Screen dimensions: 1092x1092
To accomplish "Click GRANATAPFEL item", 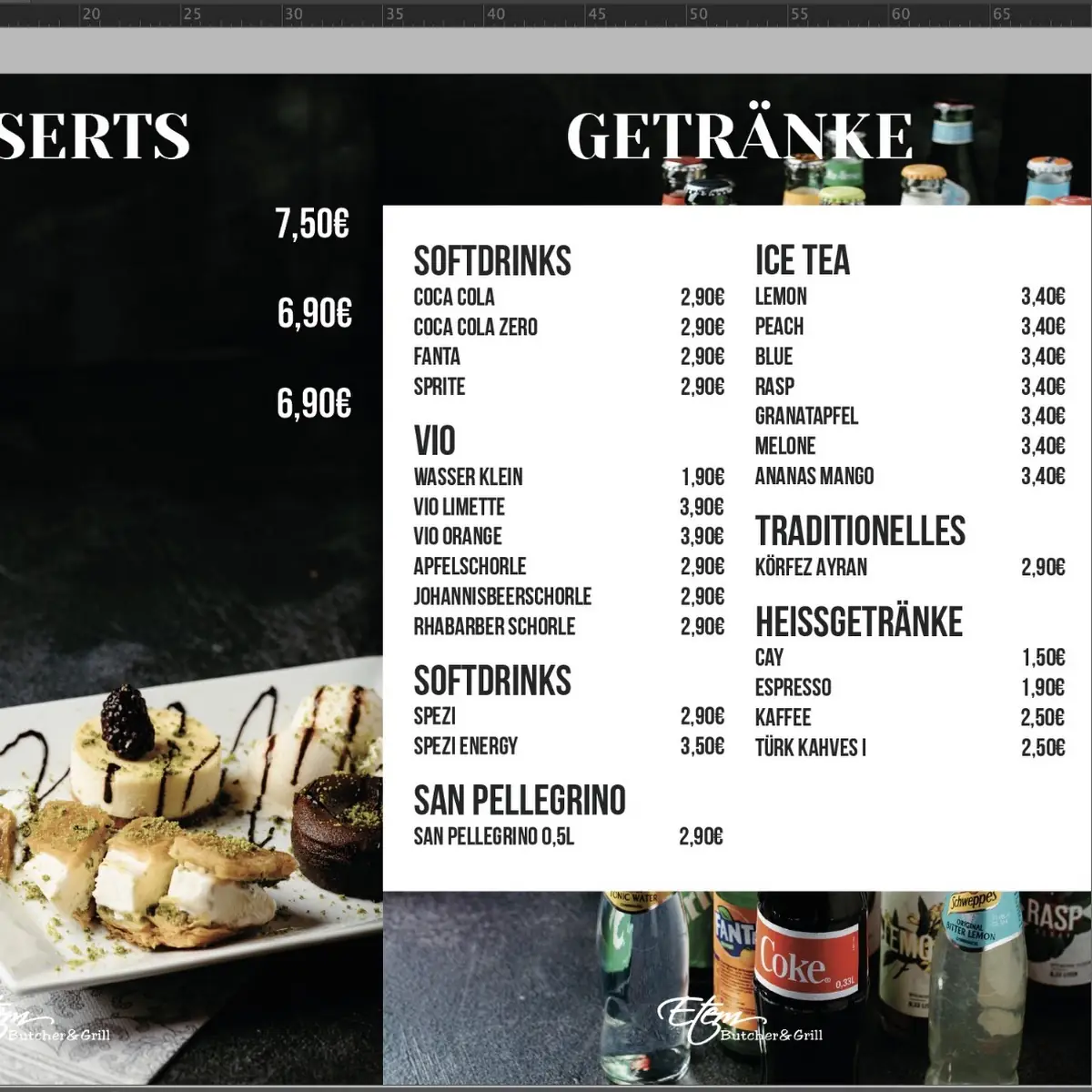I will click(x=806, y=416).
